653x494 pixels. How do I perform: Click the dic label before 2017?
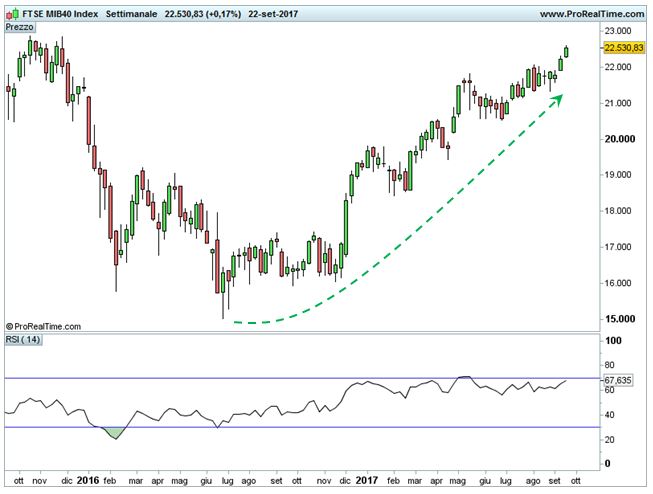[345, 481]
